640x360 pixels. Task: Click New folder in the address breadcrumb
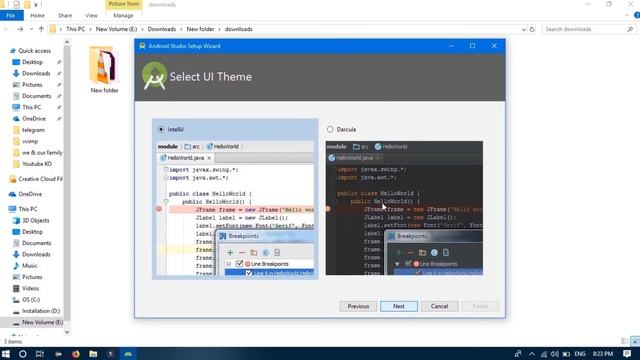(200, 29)
